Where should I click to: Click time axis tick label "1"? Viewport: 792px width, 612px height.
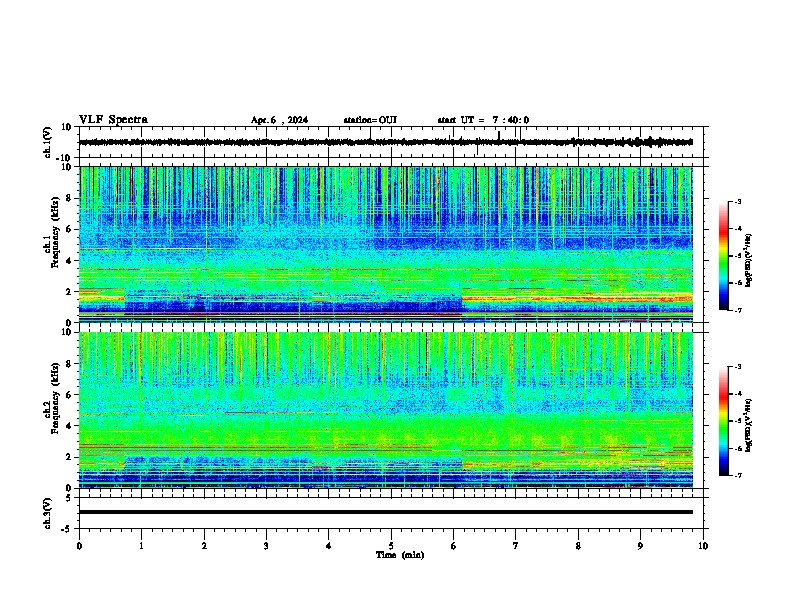[x=141, y=546]
